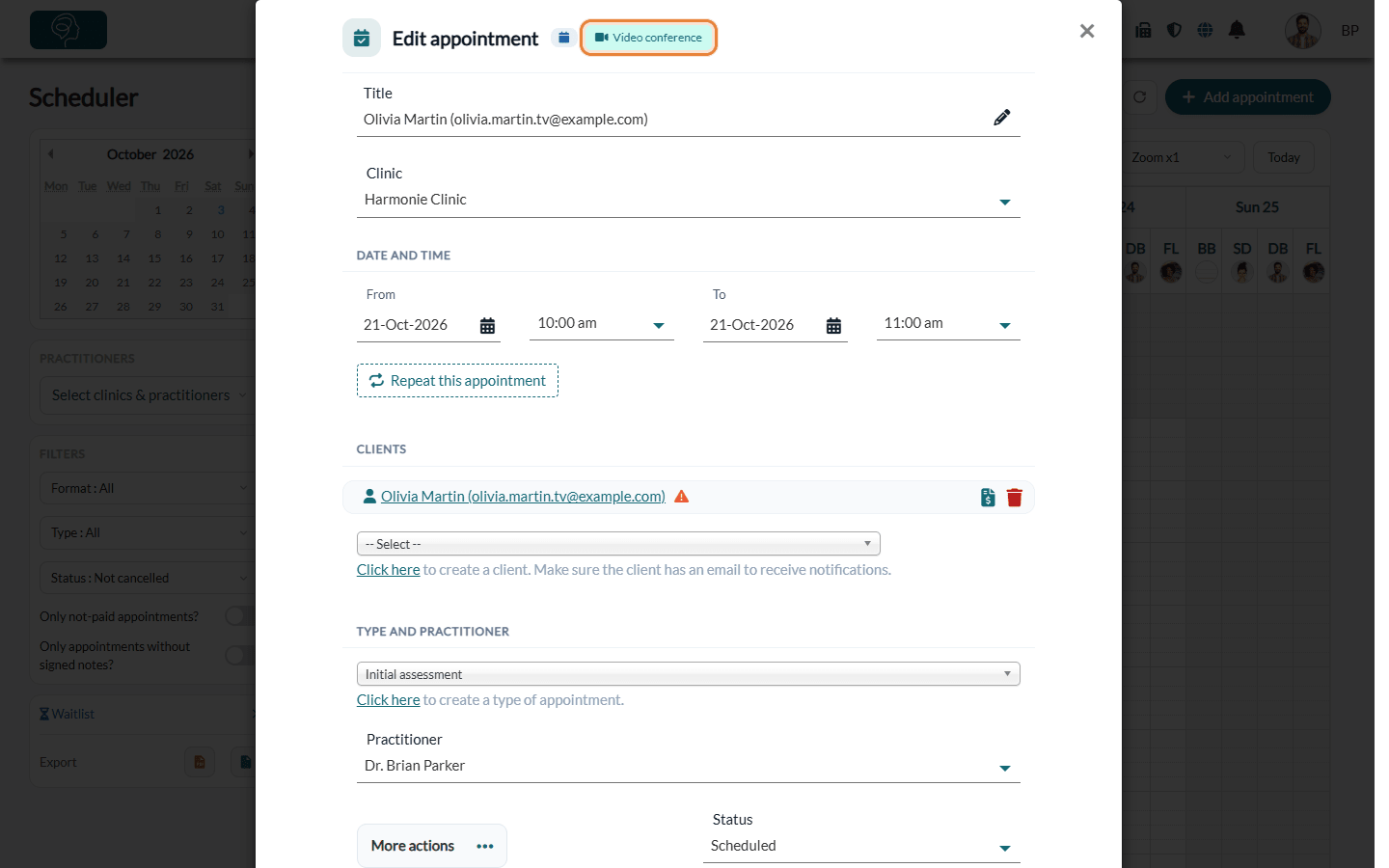The width and height of the screenshot is (1389, 868).
Task: Expand the Practitioner dropdown
Action: [688, 766]
